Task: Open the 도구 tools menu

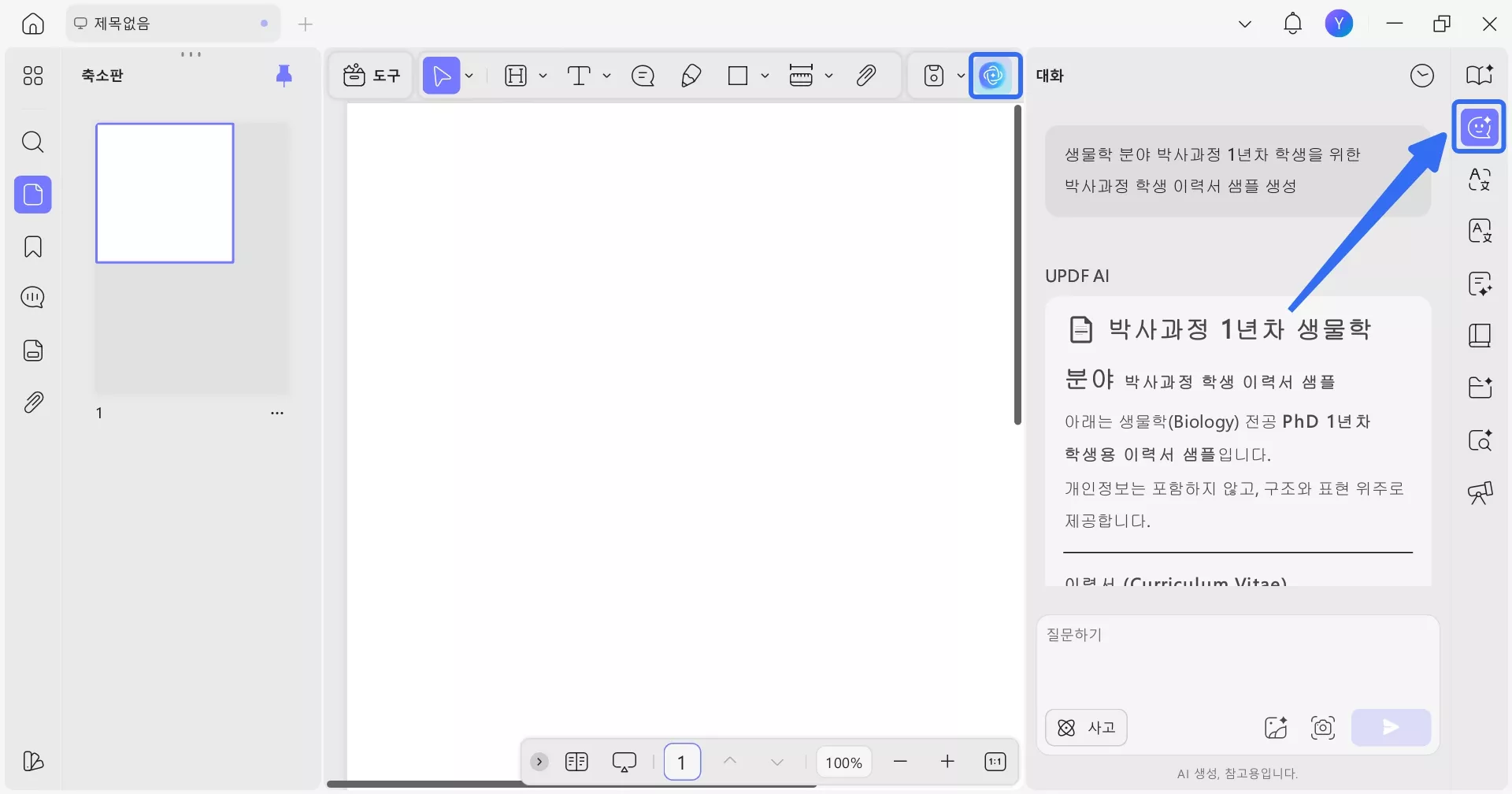Action: (x=371, y=75)
